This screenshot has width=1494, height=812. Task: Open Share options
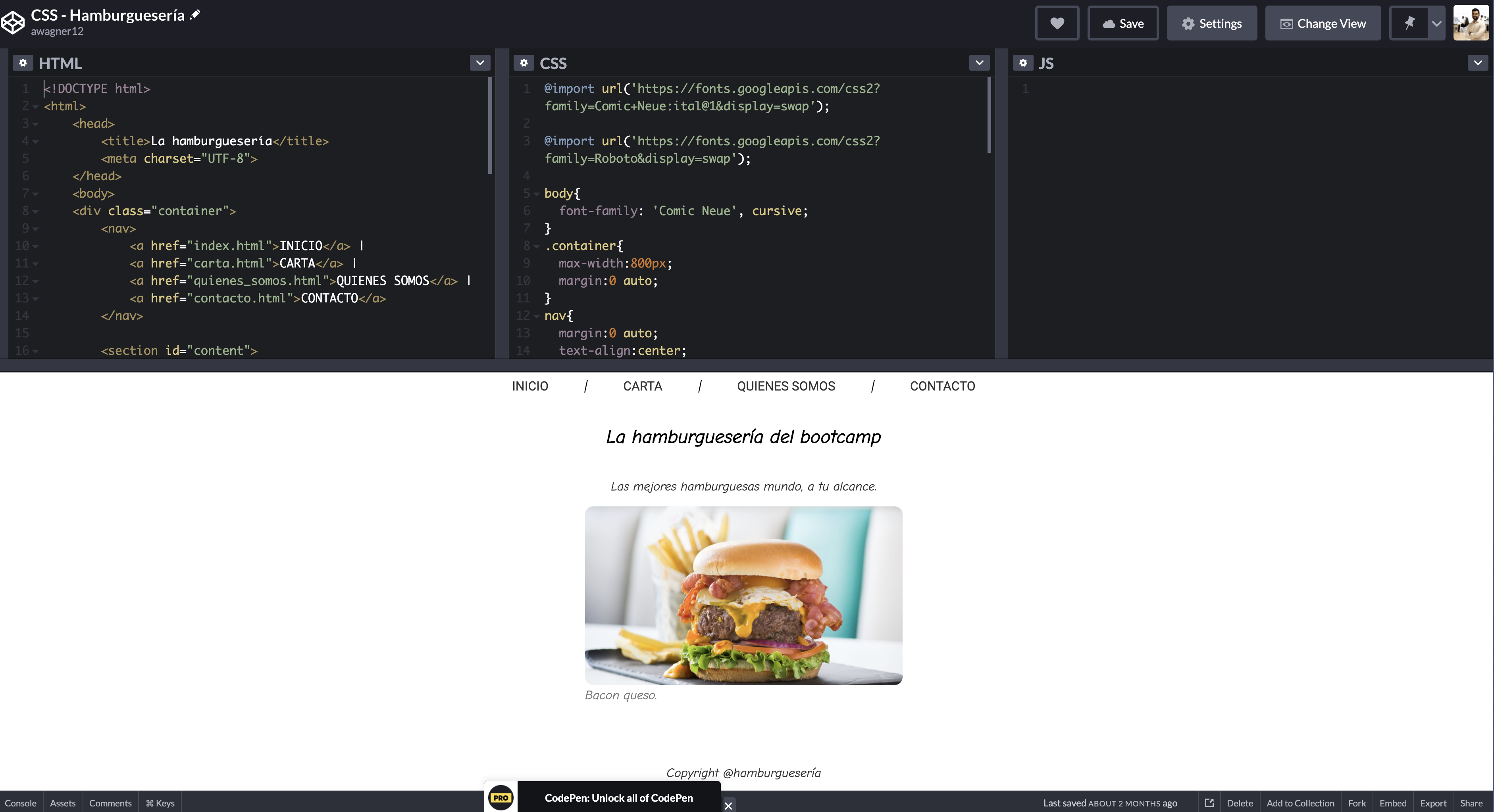(1471, 803)
